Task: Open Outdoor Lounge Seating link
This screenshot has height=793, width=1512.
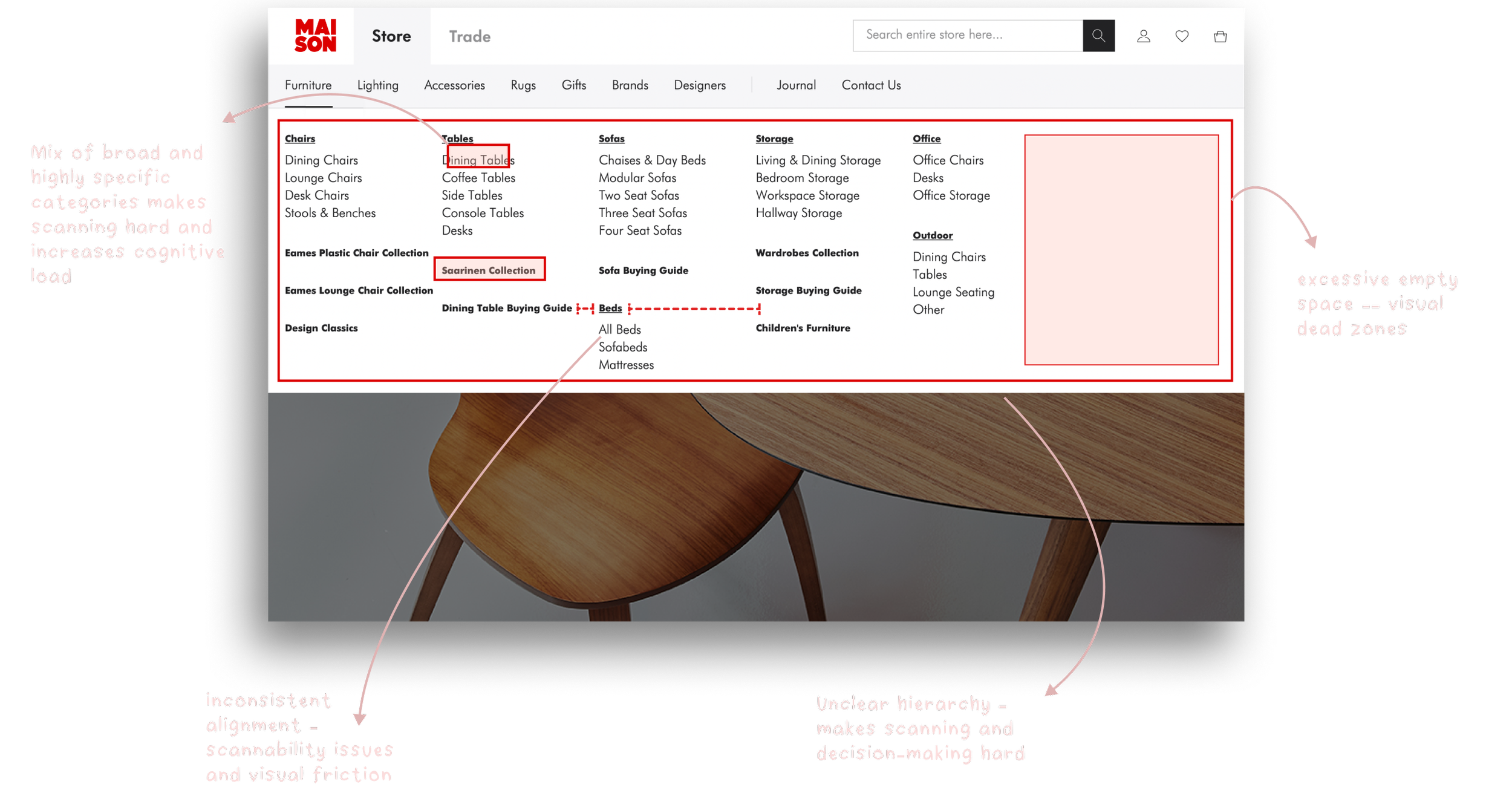Action: tap(953, 292)
